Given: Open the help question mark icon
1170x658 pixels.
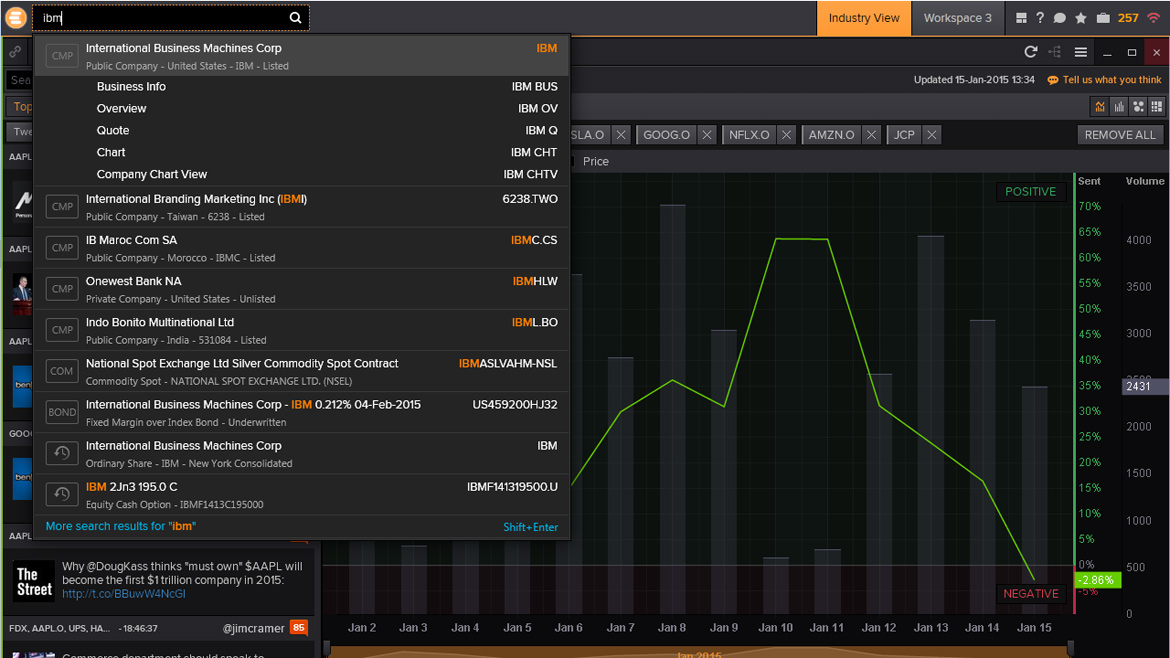Looking at the screenshot, I should pyautogui.click(x=1039, y=18).
